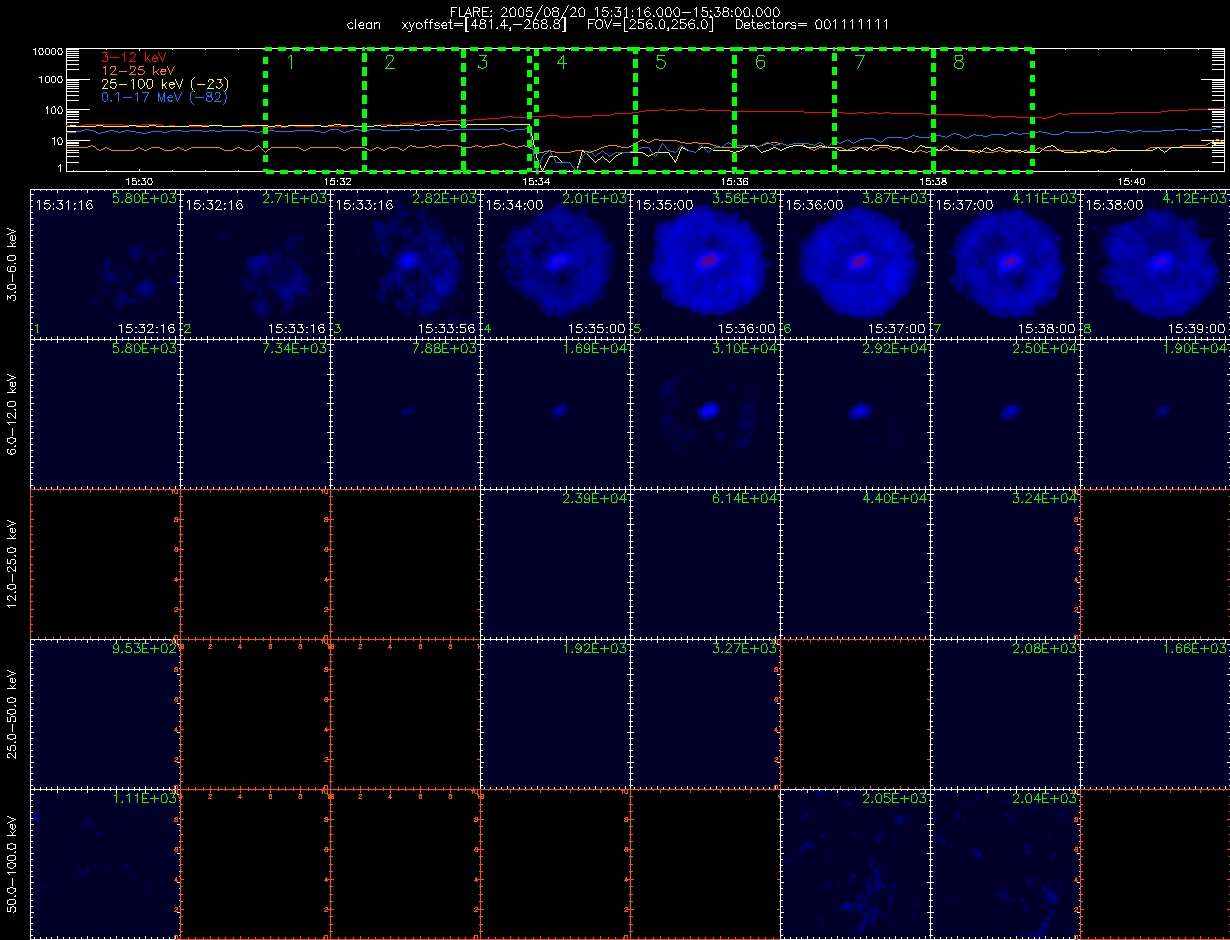Select interval 1 in the light curve

pos(315,109)
